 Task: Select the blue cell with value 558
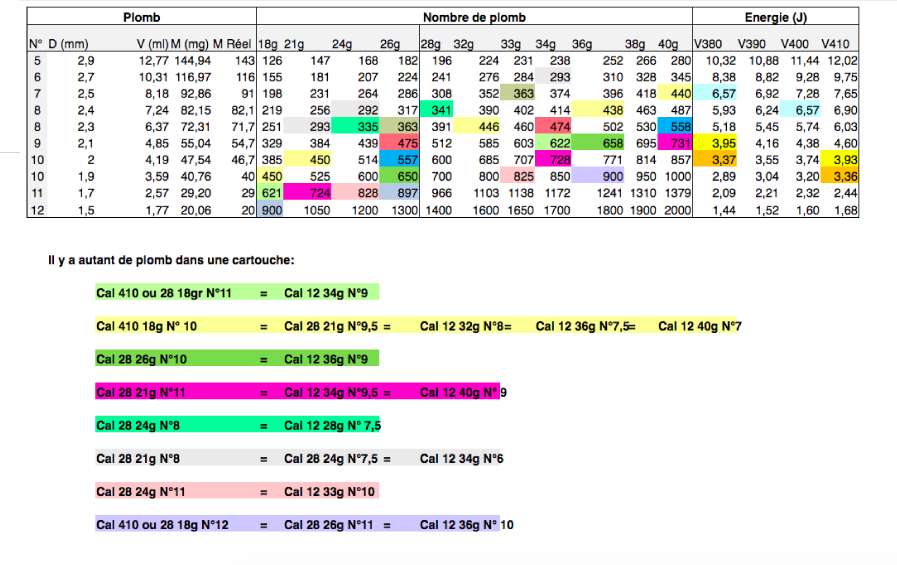point(677,126)
